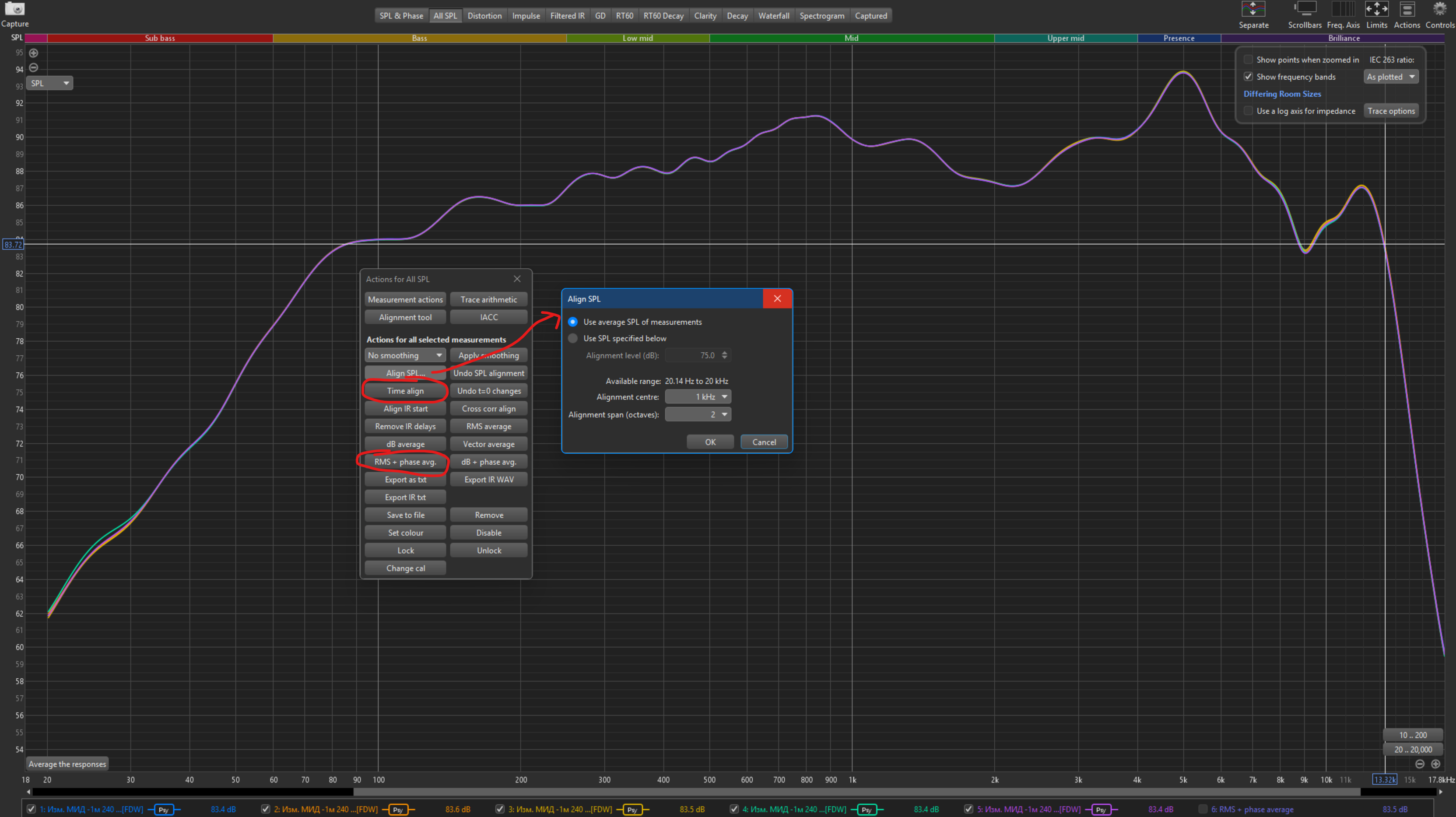Switch to SPL & Phase tab

(401, 16)
